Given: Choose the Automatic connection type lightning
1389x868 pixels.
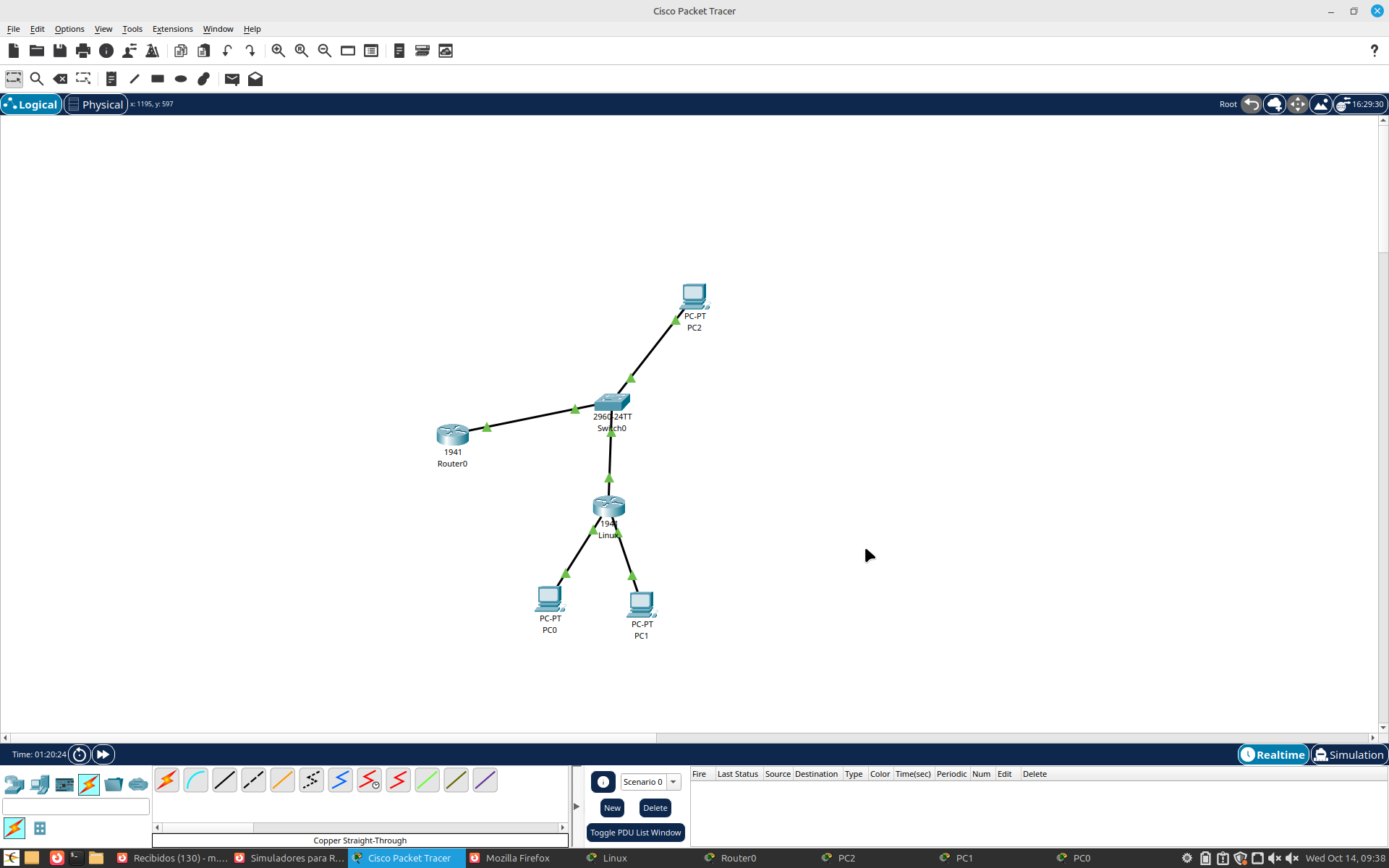Looking at the screenshot, I should click(x=167, y=780).
